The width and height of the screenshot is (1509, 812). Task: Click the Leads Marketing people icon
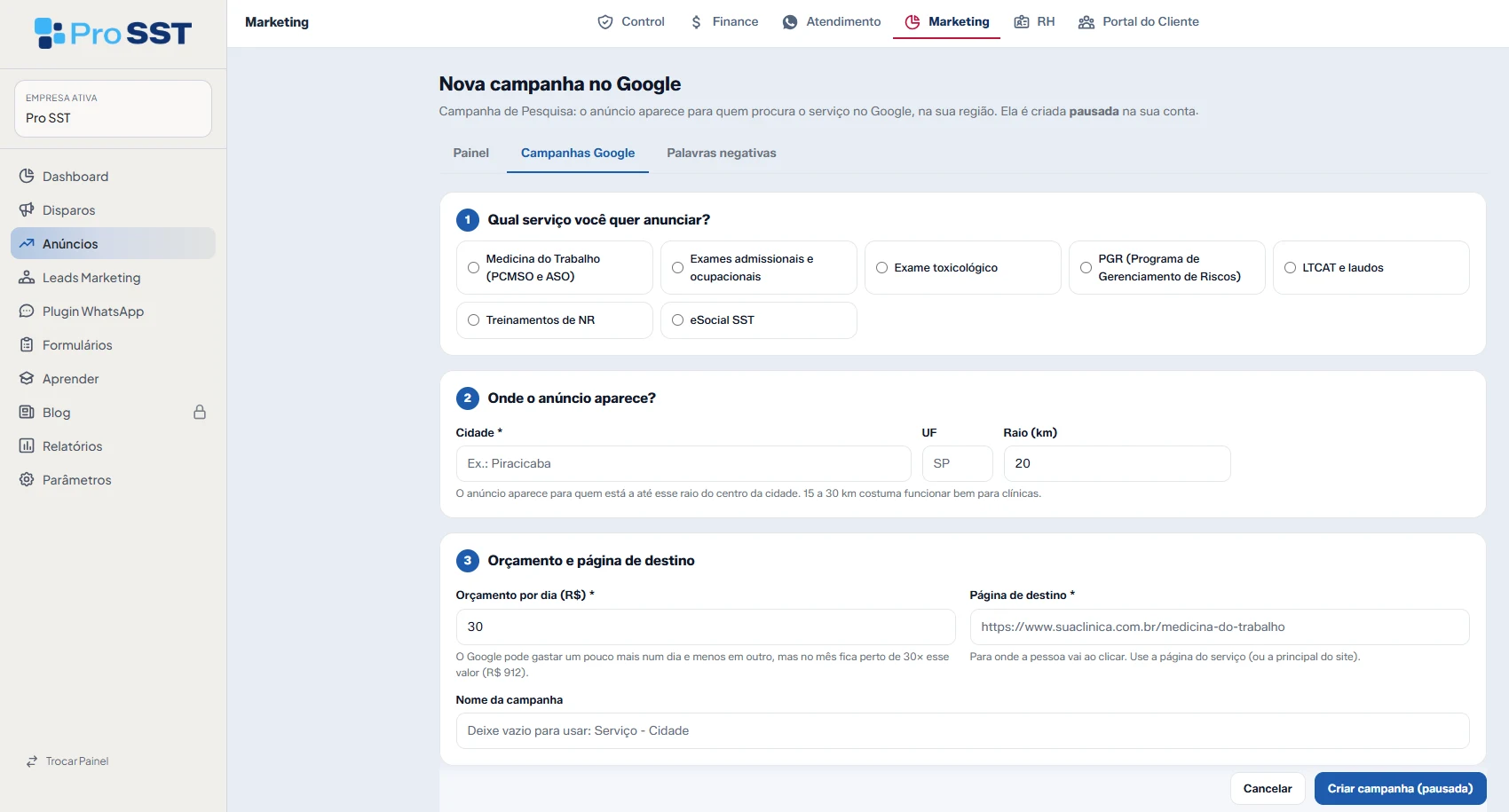27,277
